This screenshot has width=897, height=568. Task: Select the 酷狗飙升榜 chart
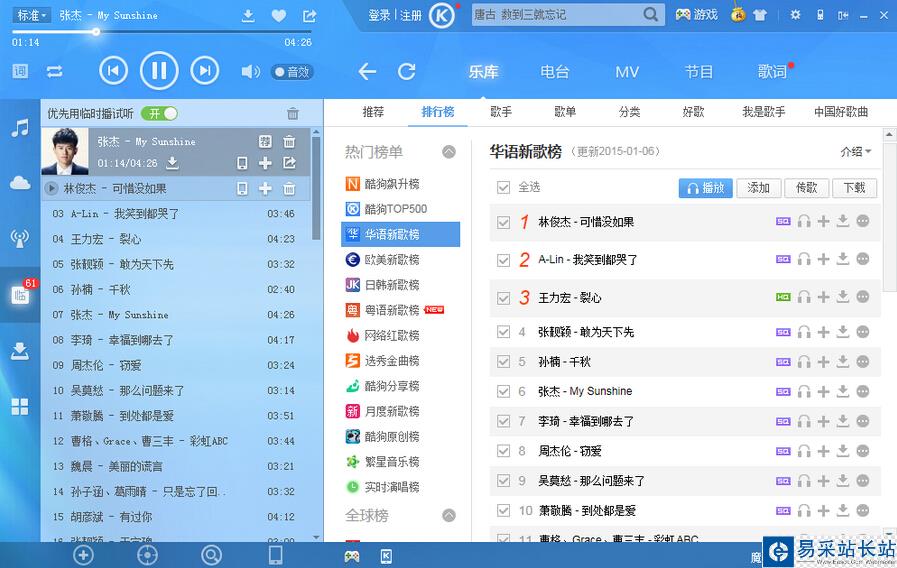click(400, 184)
